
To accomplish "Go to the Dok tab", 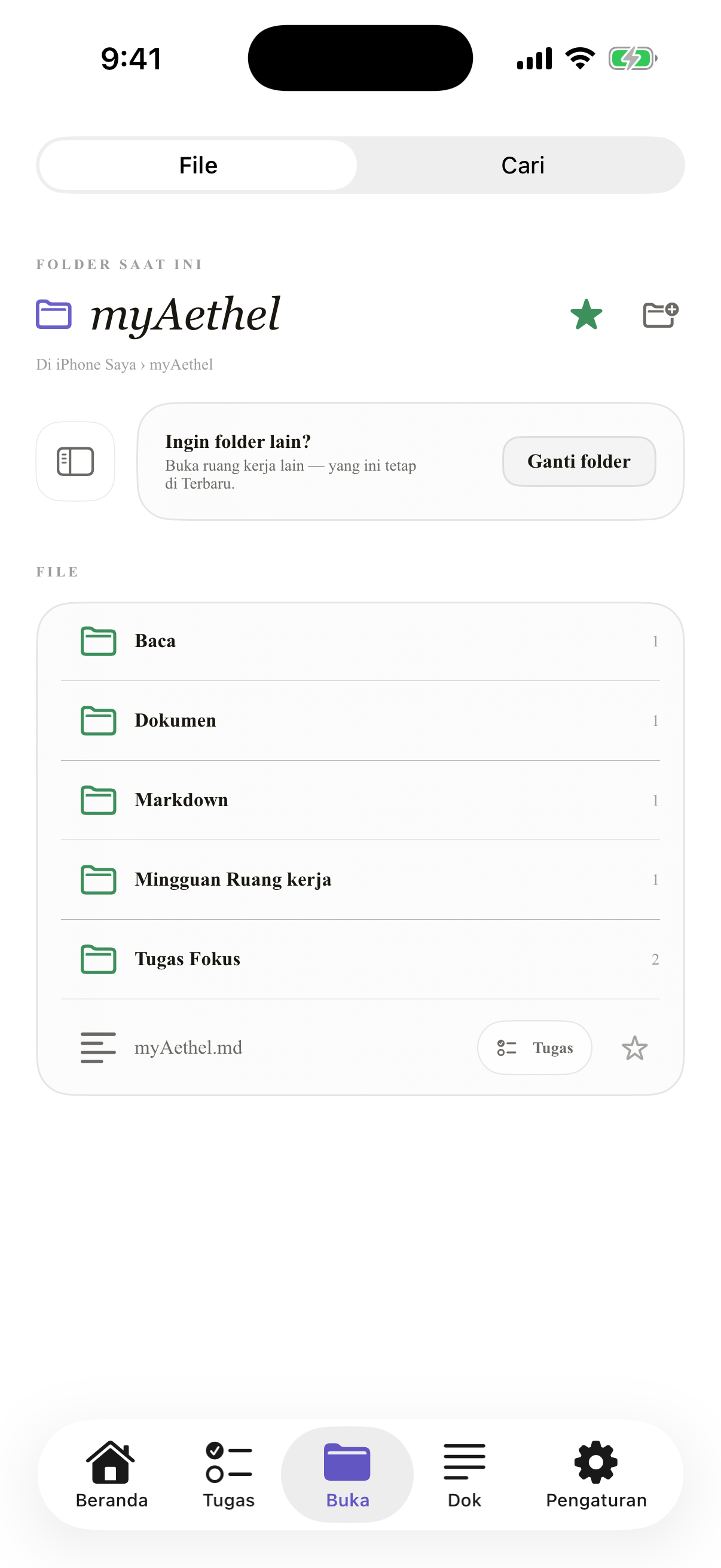I will [465, 1474].
